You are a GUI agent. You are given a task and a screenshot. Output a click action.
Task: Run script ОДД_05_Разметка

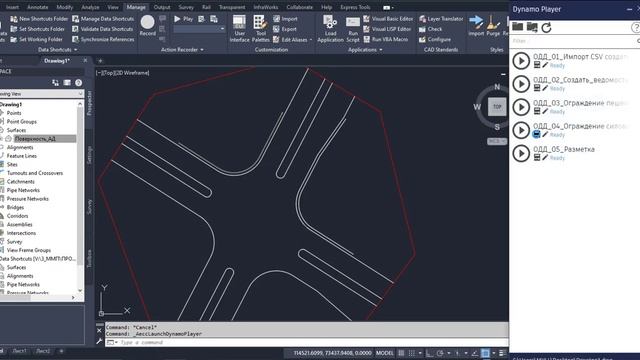(521, 153)
